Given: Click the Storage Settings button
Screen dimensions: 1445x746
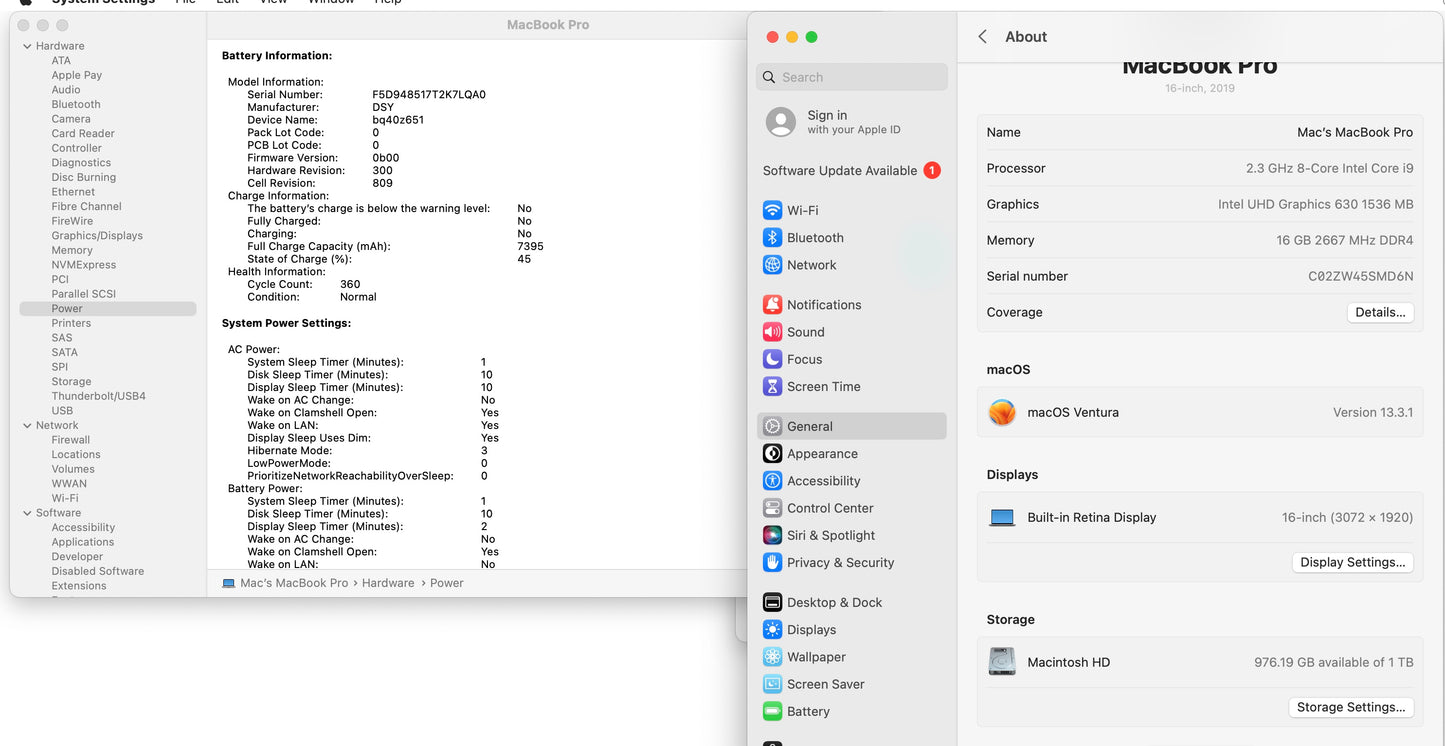Looking at the screenshot, I should (x=1350, y=708).
